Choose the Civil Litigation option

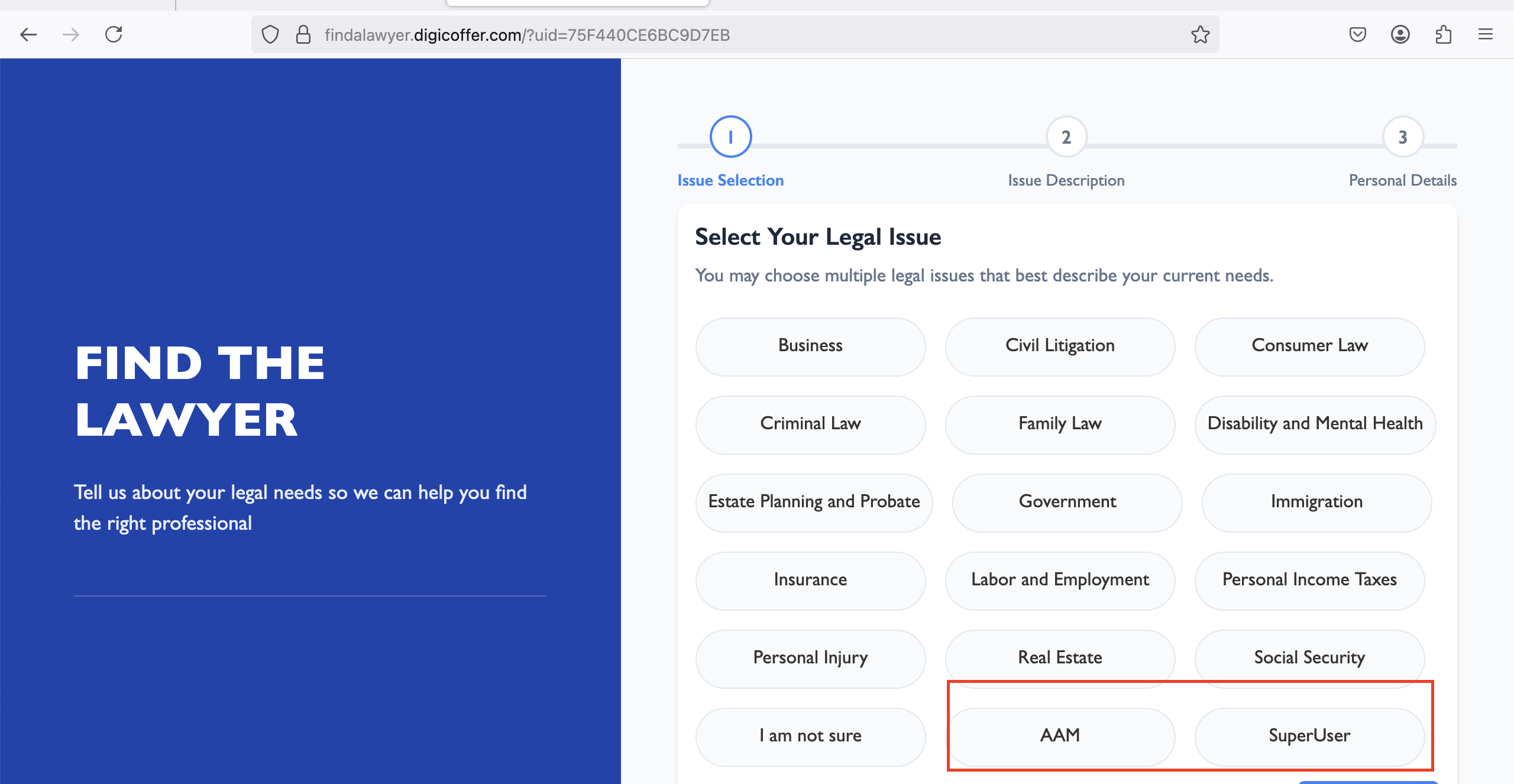[x=1060, y=346]
